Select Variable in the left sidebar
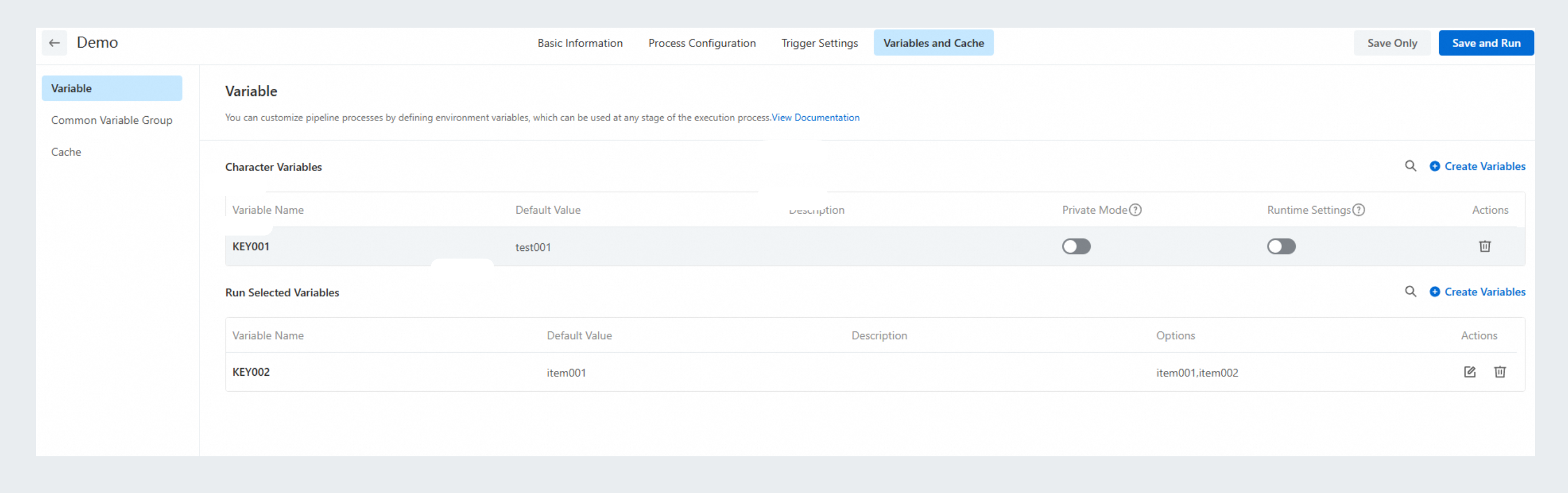1568x493 pixels. point(112,88)
